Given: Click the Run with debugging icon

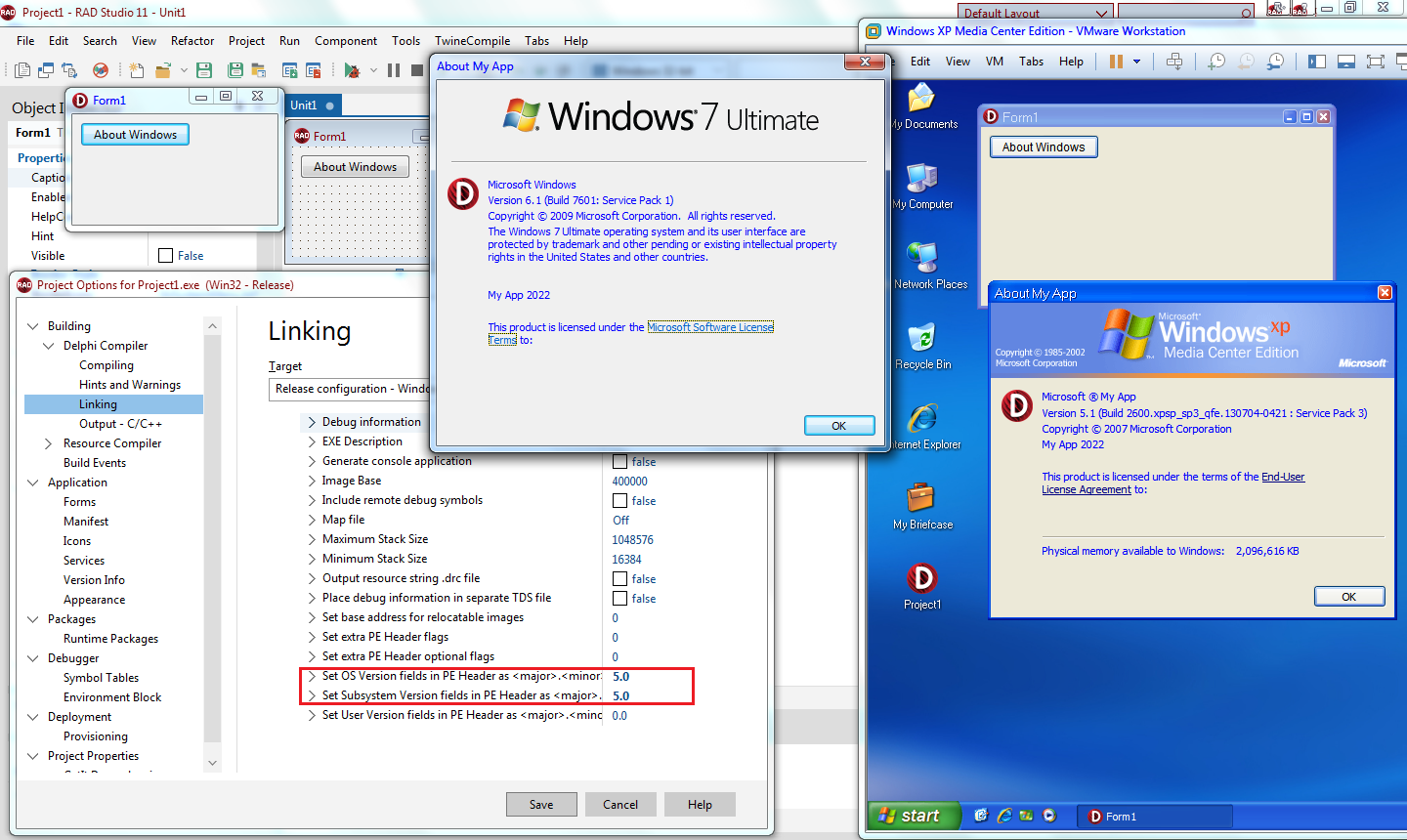Looking at the screenshot, I should (352, 70).
